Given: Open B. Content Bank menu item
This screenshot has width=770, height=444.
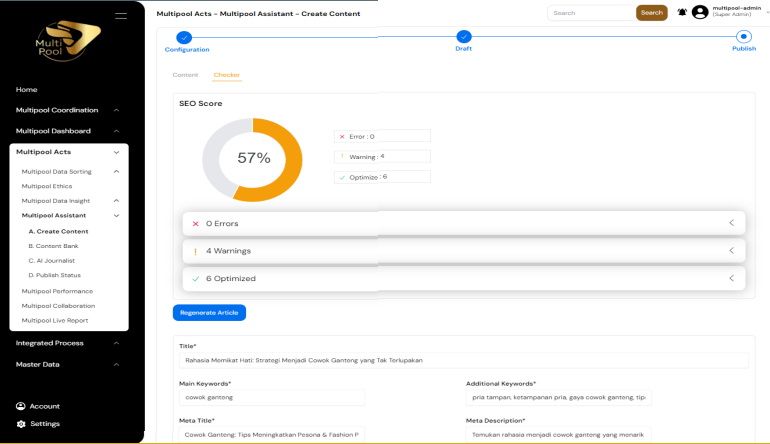Looking at the screenshot, I should tap(53, 246).
